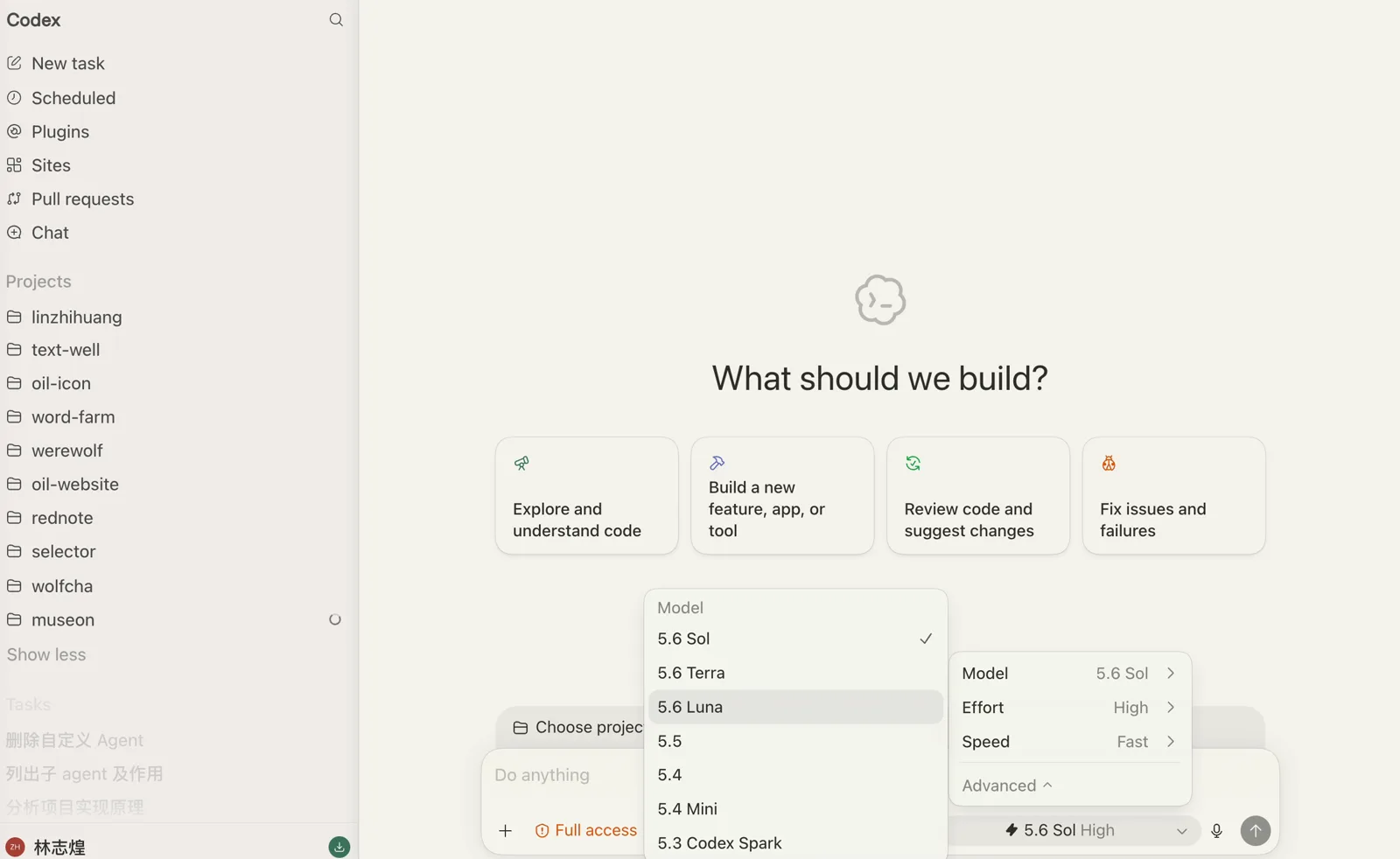Click the folder icon beside oil-icon

pos(14,383)
